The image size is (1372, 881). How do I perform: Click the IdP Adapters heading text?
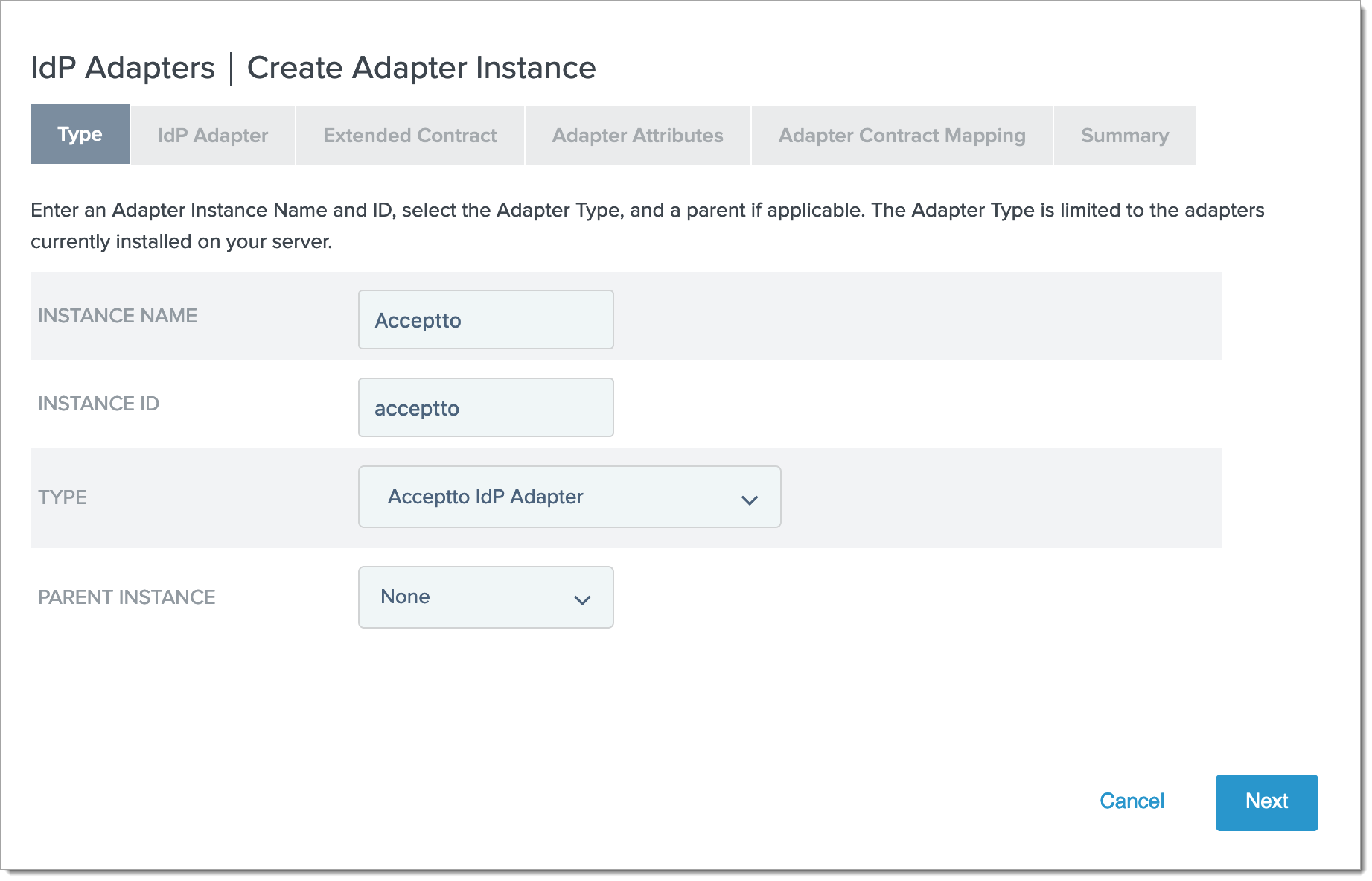click(123, 68)
